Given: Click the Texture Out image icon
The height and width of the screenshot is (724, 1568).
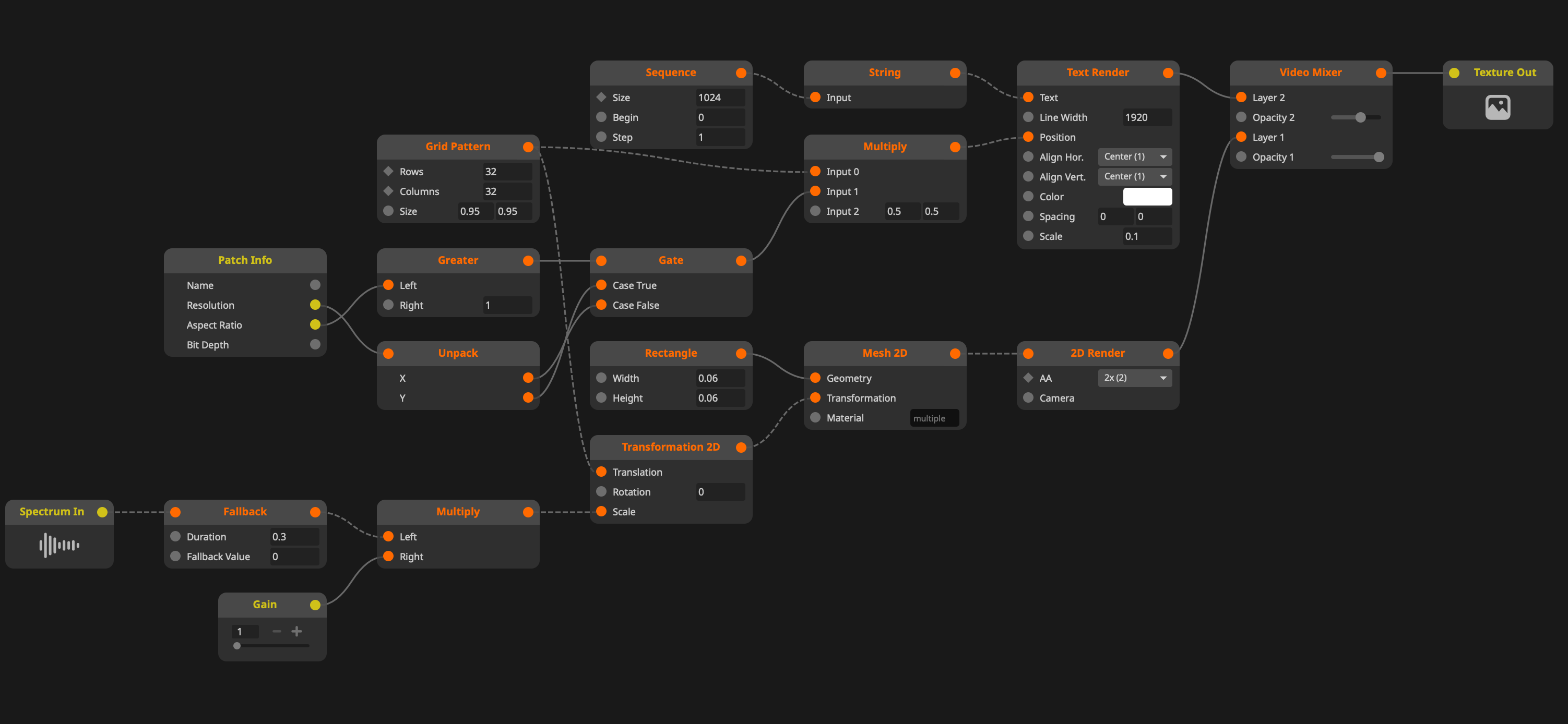Looking at the screenshot, I should coord(1498,107).
